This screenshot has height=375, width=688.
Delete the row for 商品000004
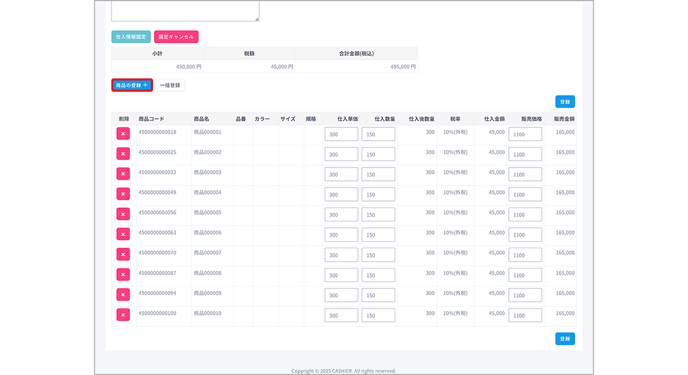[123, 194]
